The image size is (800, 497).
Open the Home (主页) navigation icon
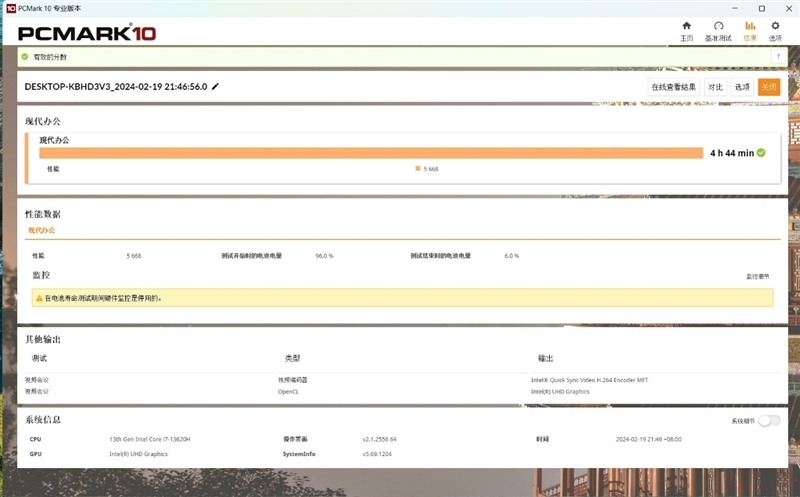pyautogui.click(x=687, y=26)
